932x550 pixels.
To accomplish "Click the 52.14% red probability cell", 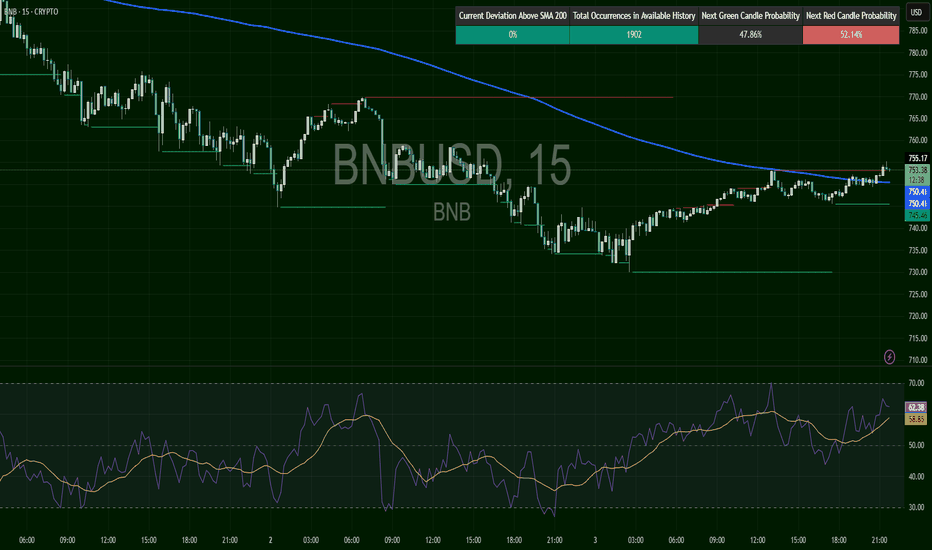I will (x=851, y=34).
